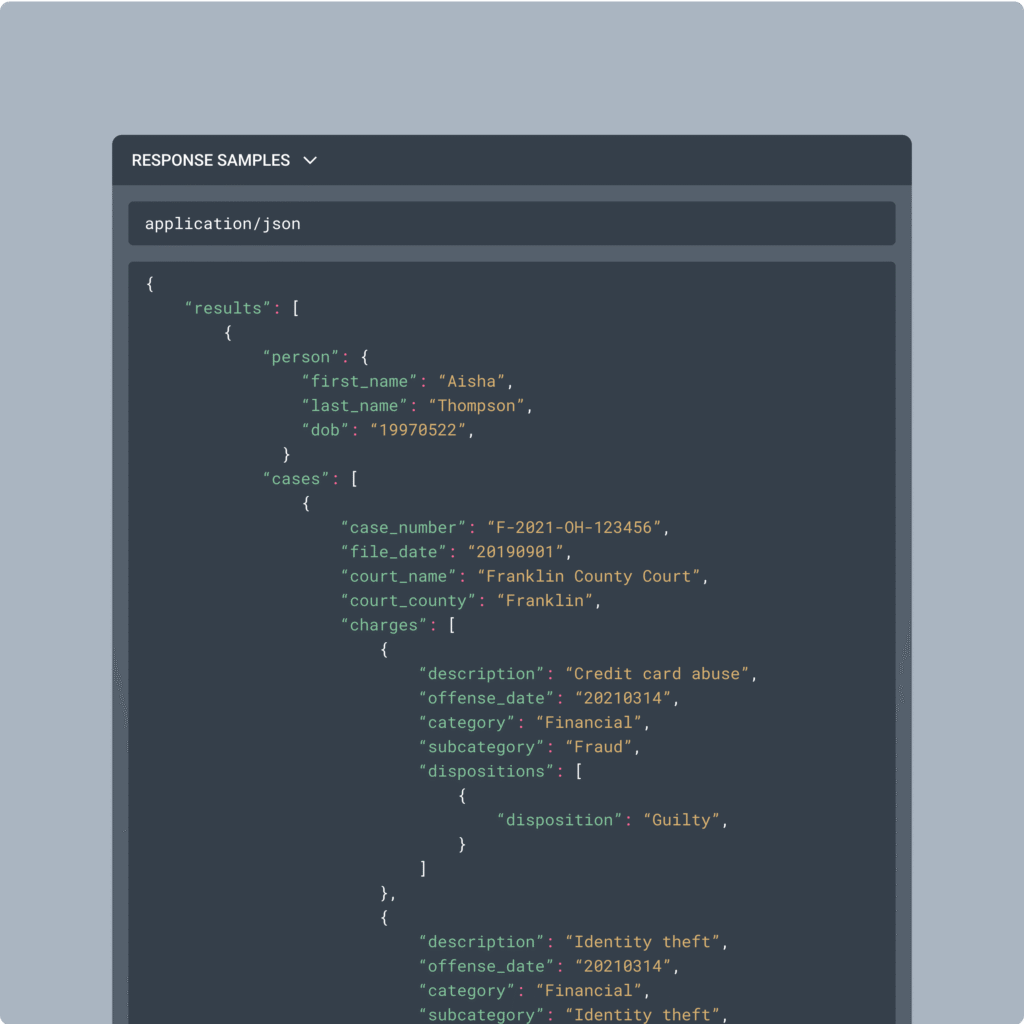Click the "first_name" key
The width and height of the screenshot is (1024, 1024).
(359, 381)
